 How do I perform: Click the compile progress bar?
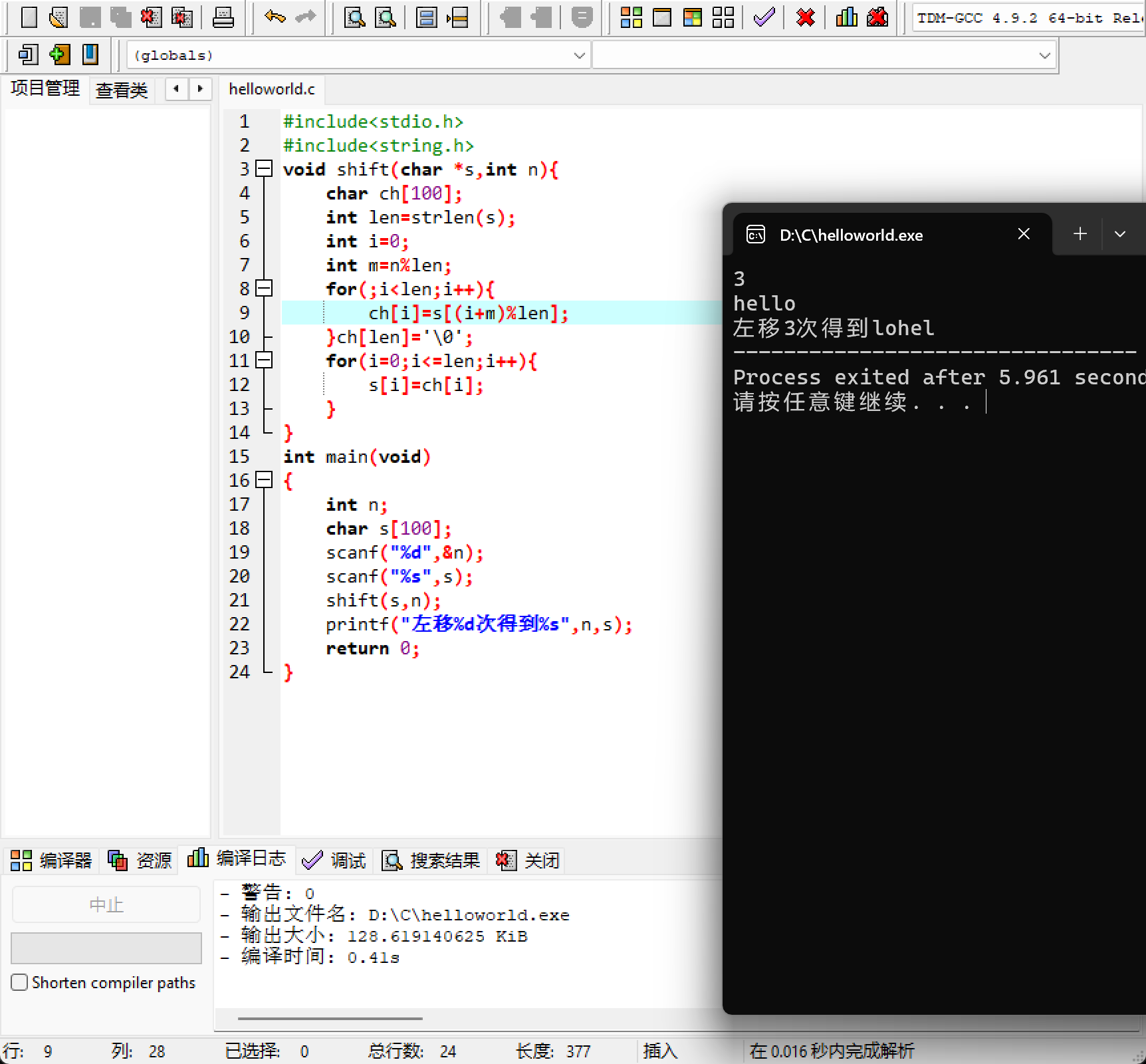106,948
